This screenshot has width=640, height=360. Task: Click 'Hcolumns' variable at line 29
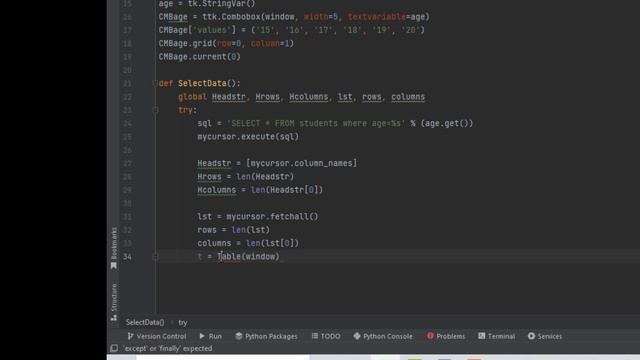pos(216,190)
